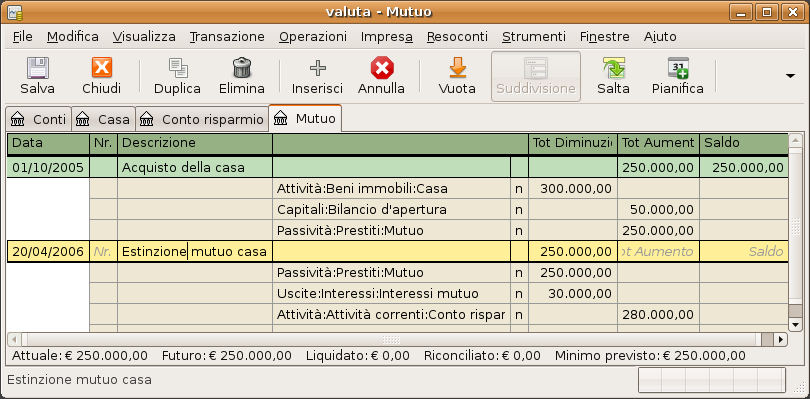
Task: Duplicate the transaction with the Duplica icon
Action: click(x=178, y=68)
